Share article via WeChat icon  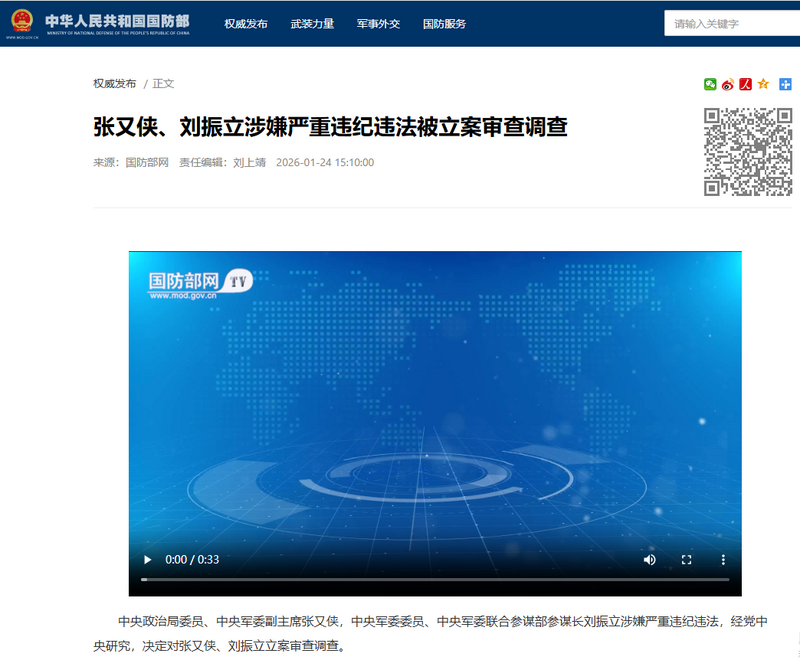[710, 84]
